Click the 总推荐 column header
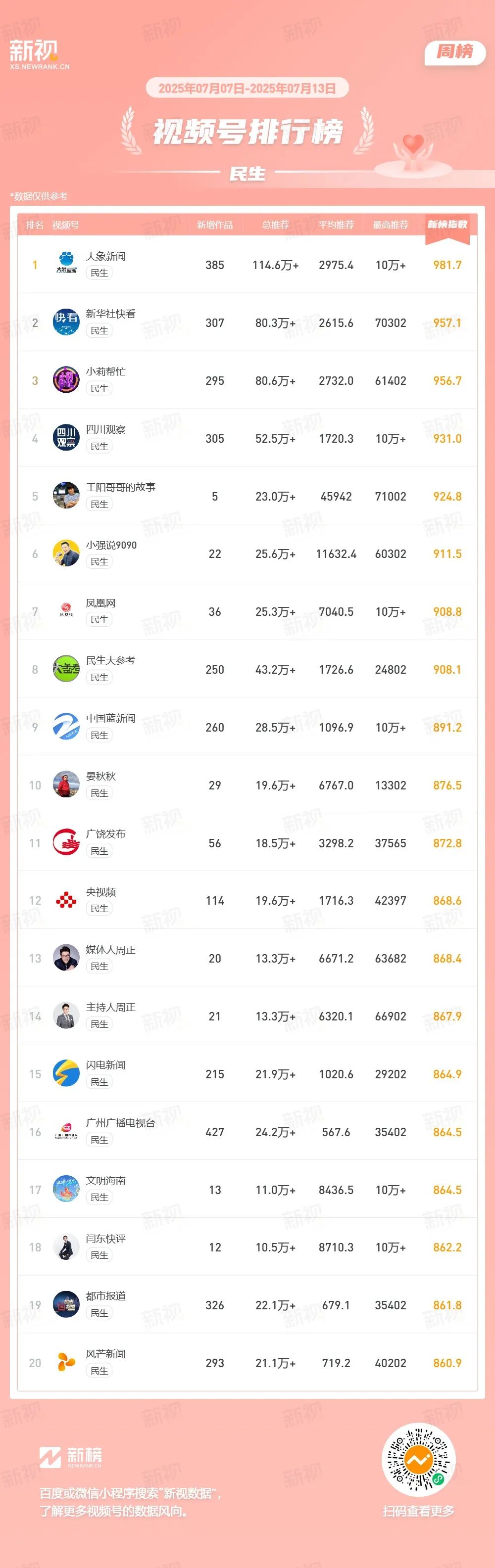The image size is (495, 1568). [275, 225]
